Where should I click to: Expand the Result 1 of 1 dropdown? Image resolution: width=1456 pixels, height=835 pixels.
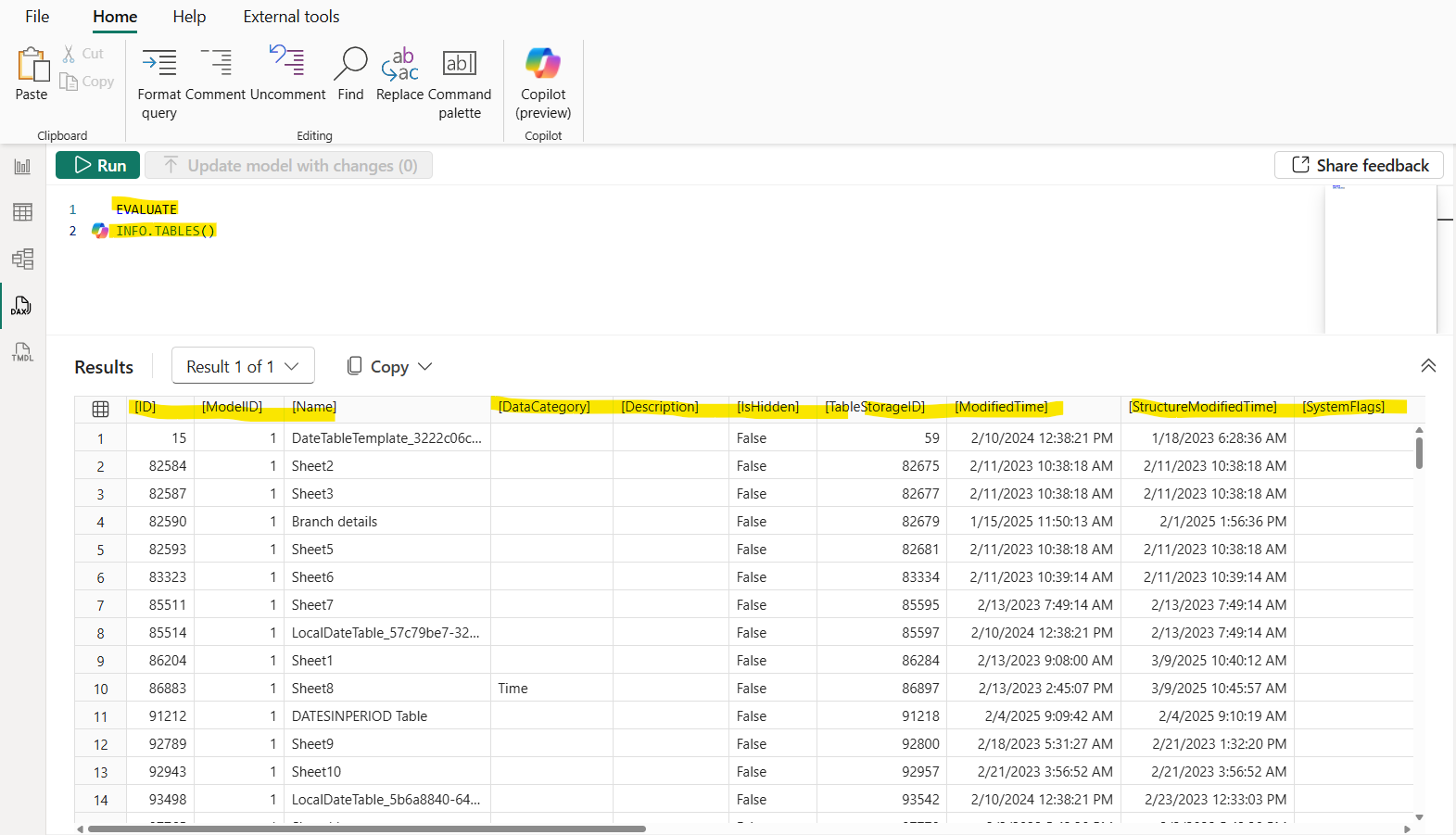point(243,366)
